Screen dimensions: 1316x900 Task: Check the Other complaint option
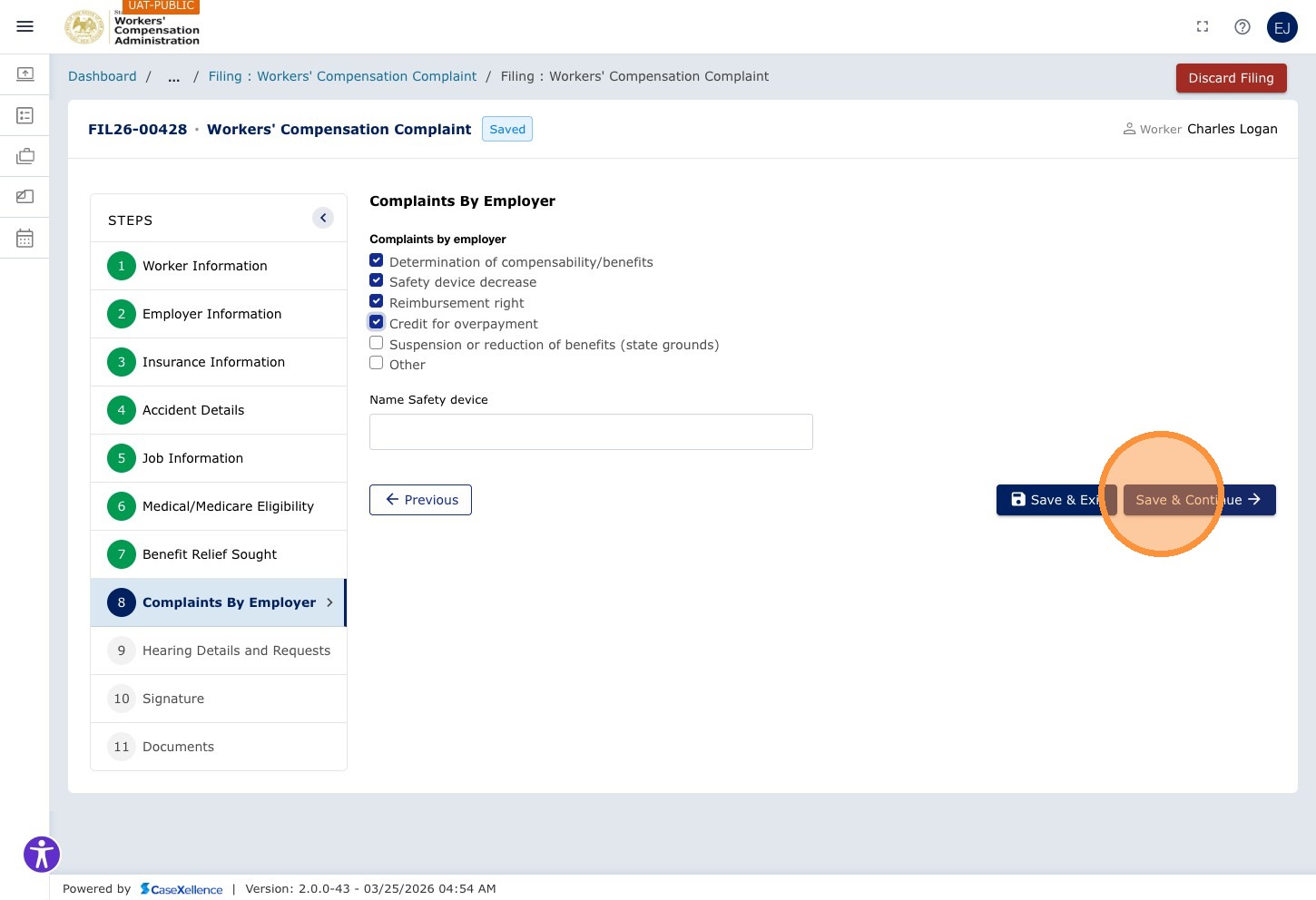(376, 363)
